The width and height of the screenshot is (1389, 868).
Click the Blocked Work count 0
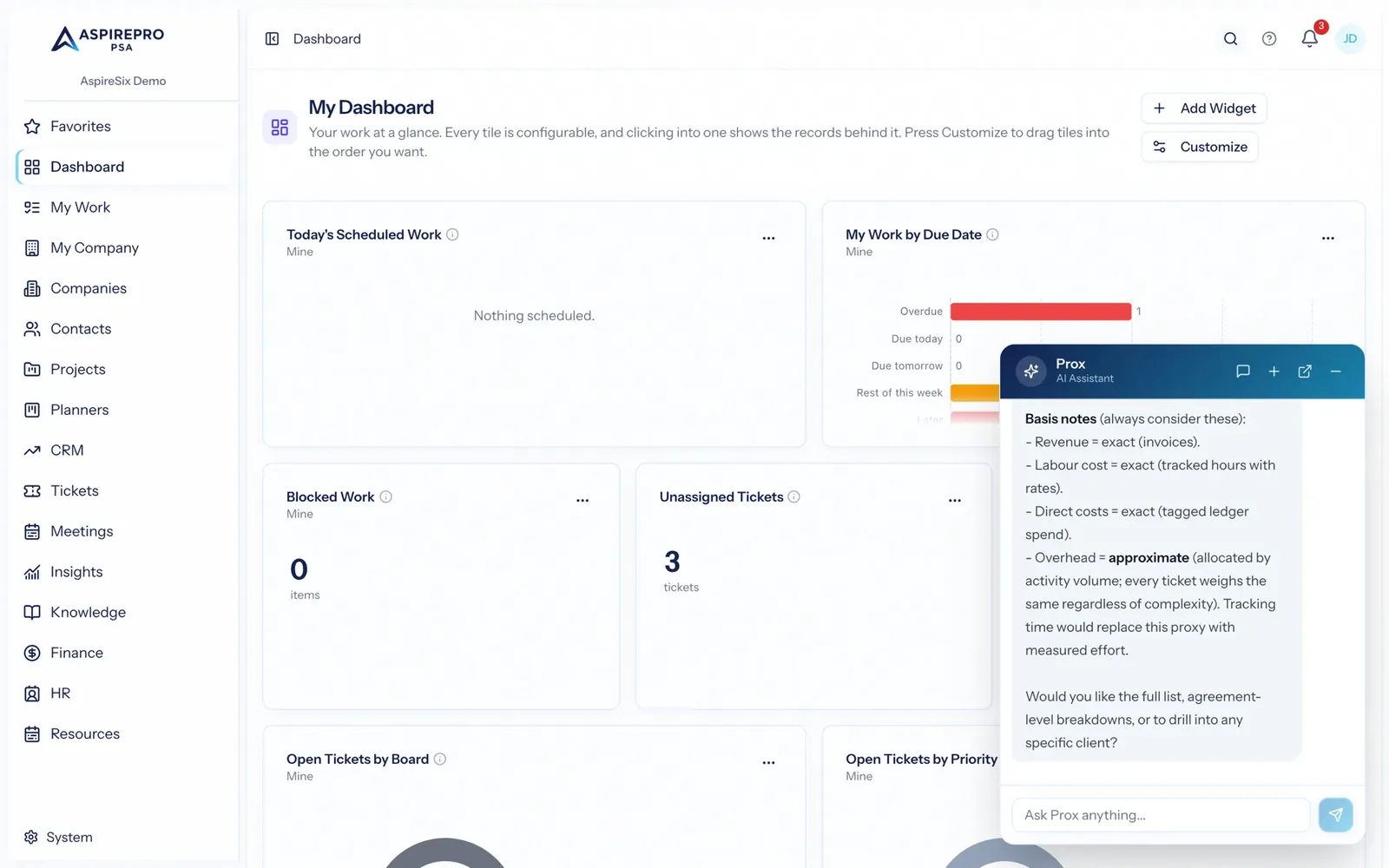299,569
